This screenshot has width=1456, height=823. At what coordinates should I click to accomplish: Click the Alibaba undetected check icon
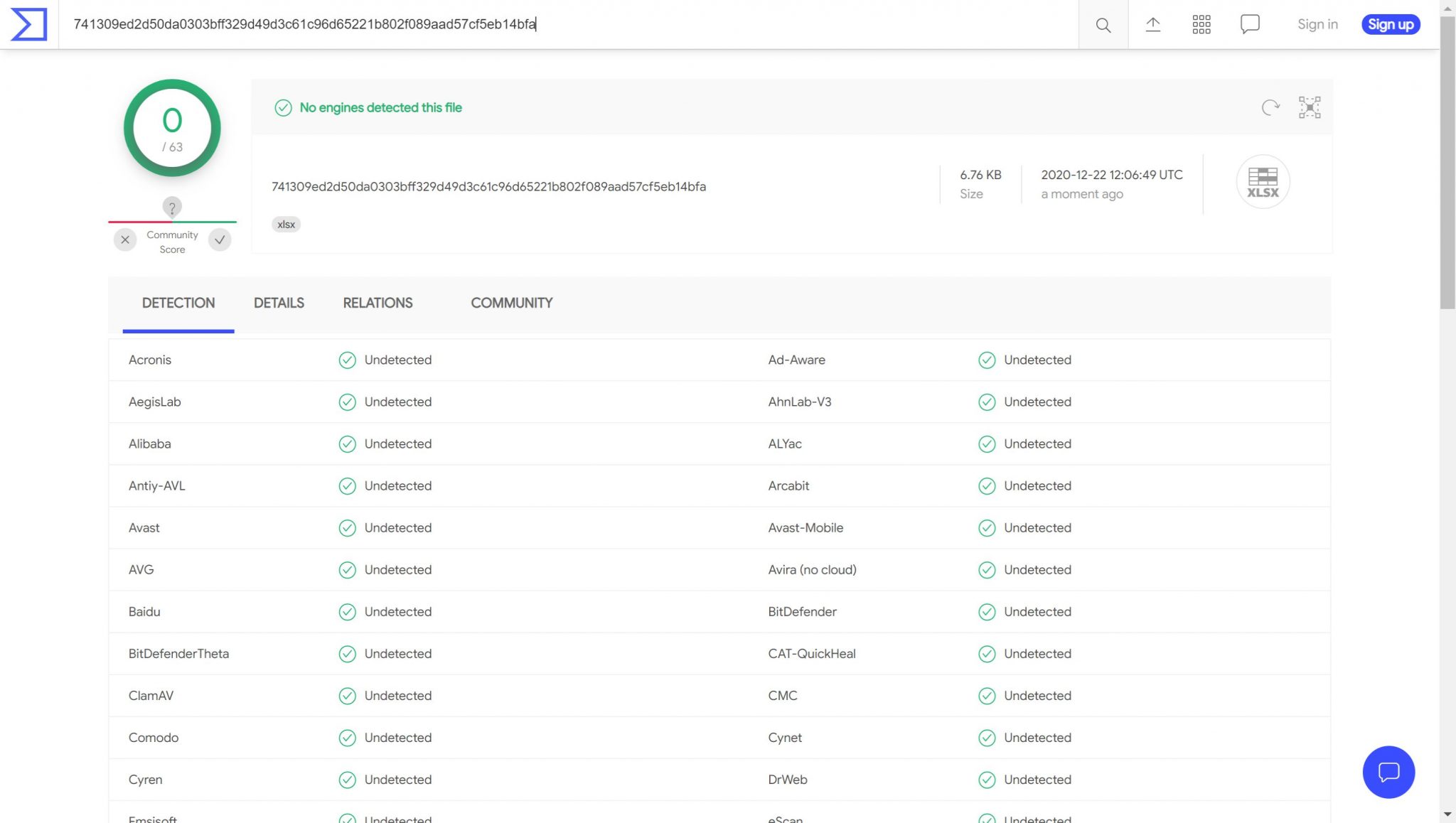click(x=347, y=444)
